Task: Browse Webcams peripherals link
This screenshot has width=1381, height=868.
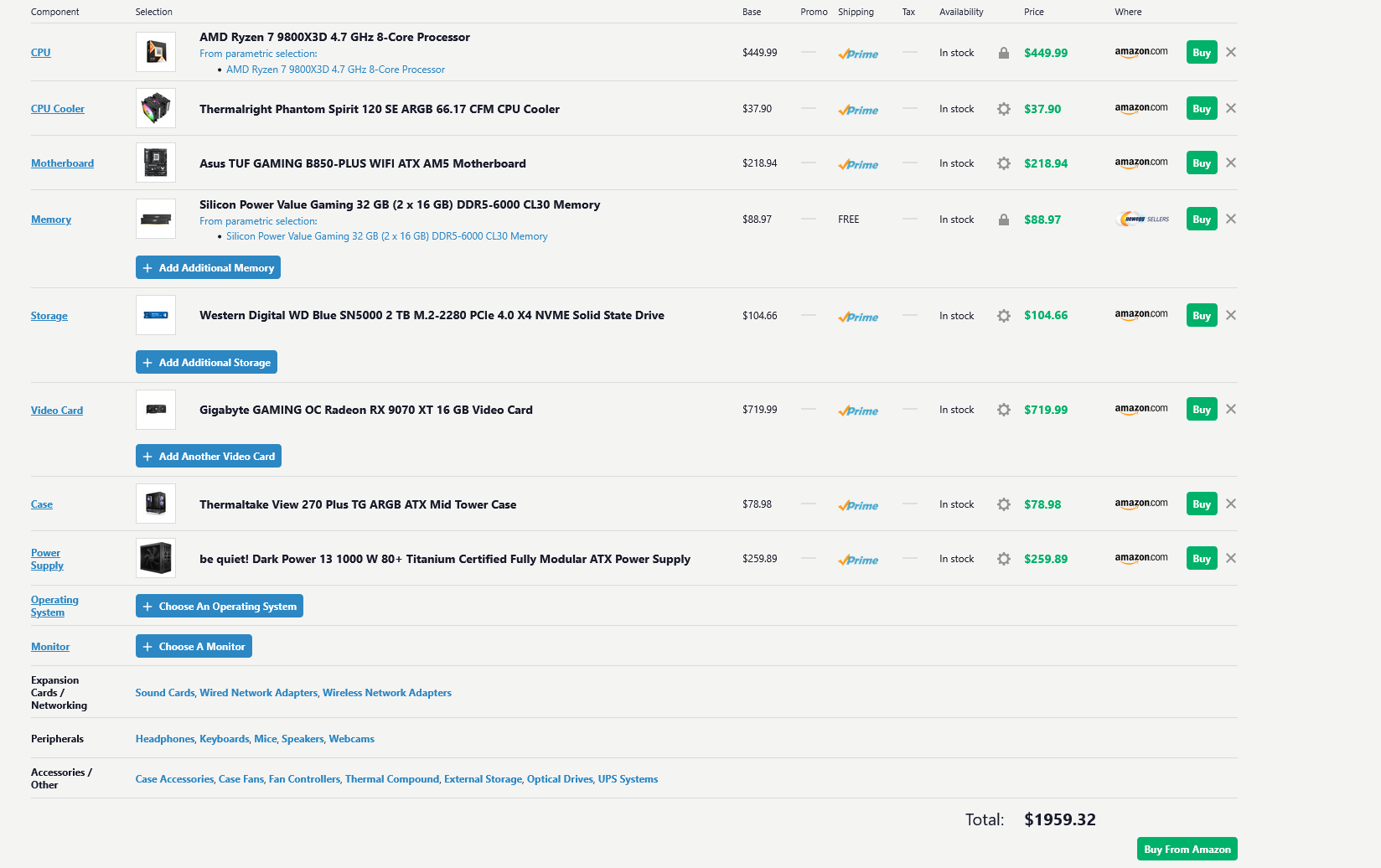Action: [352, 739]
